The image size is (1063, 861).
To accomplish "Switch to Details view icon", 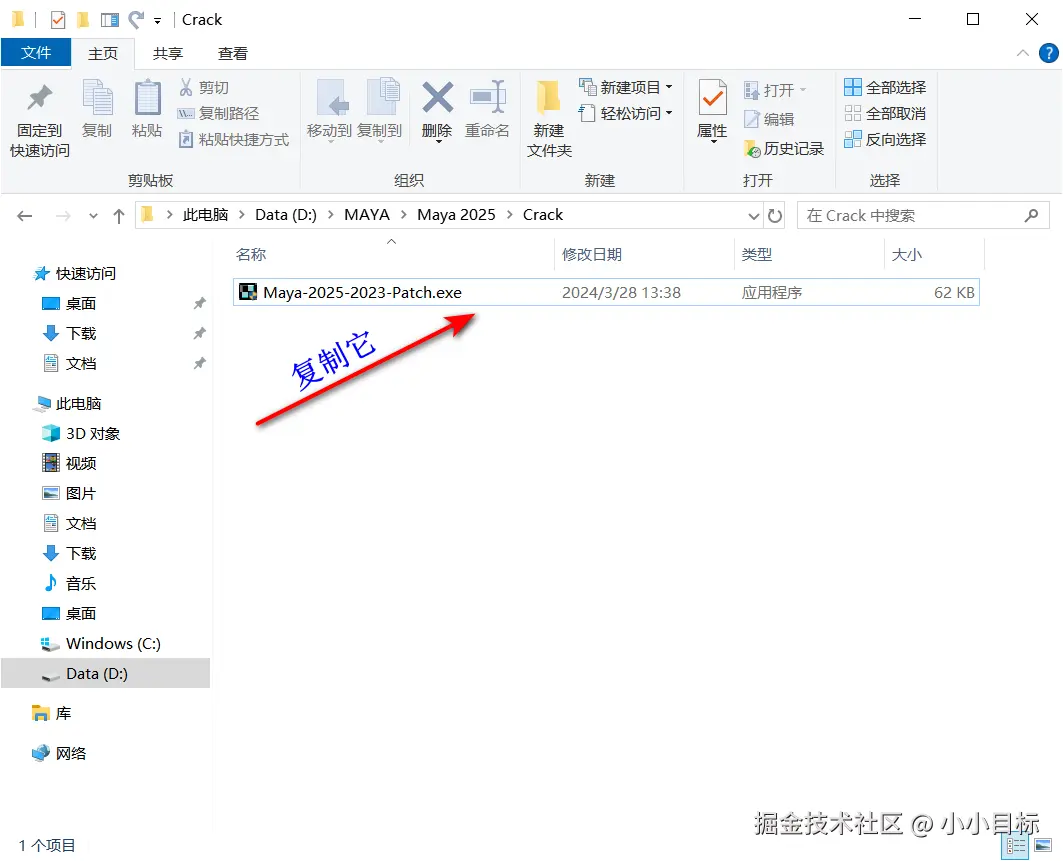I will [x=1016, y=845].
